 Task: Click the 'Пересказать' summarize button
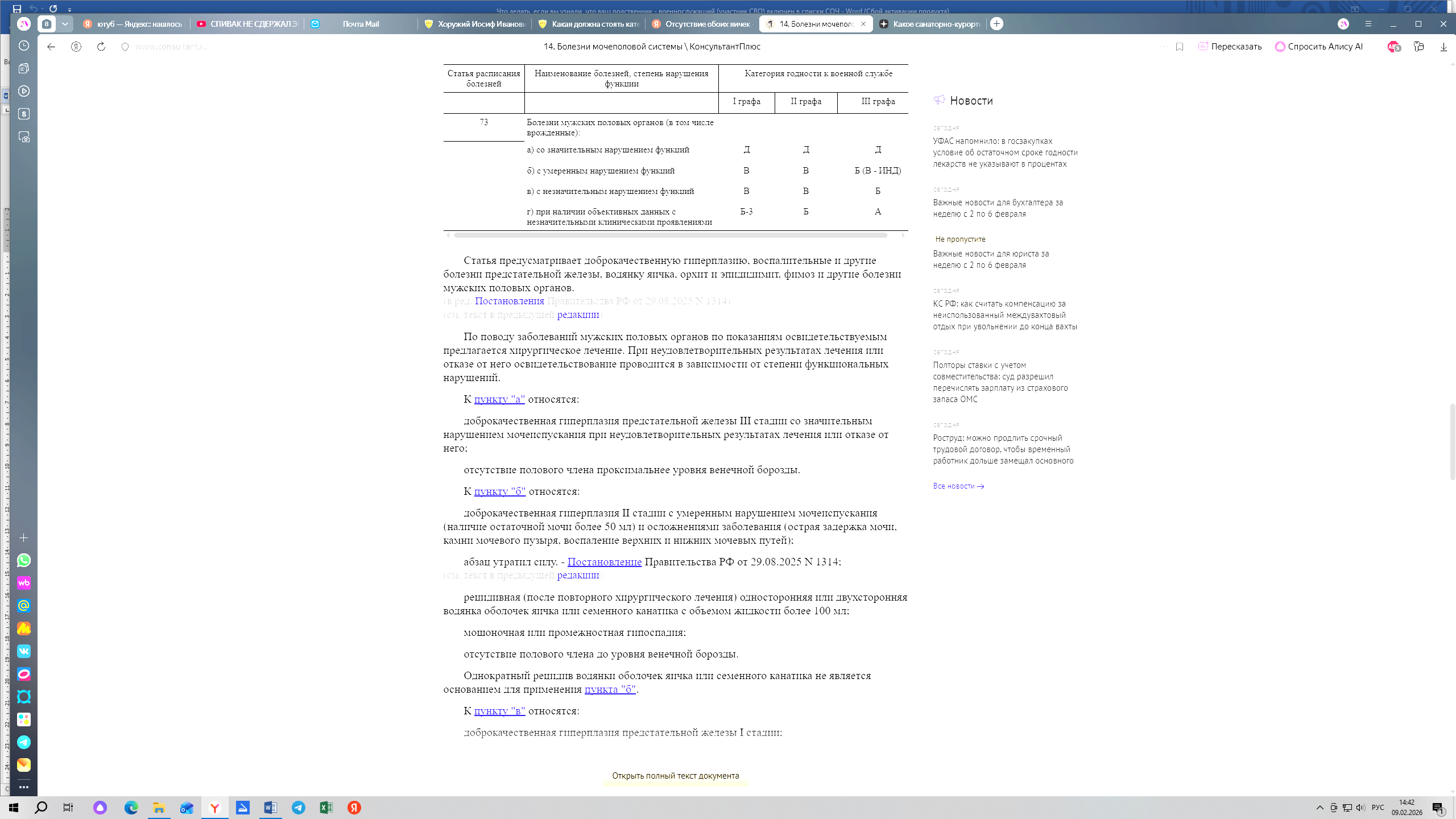tap(1230, 47)
